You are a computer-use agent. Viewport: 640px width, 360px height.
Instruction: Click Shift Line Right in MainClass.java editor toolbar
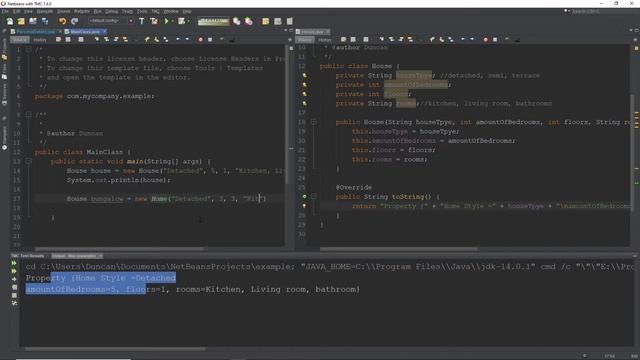[x=187, y=40]
